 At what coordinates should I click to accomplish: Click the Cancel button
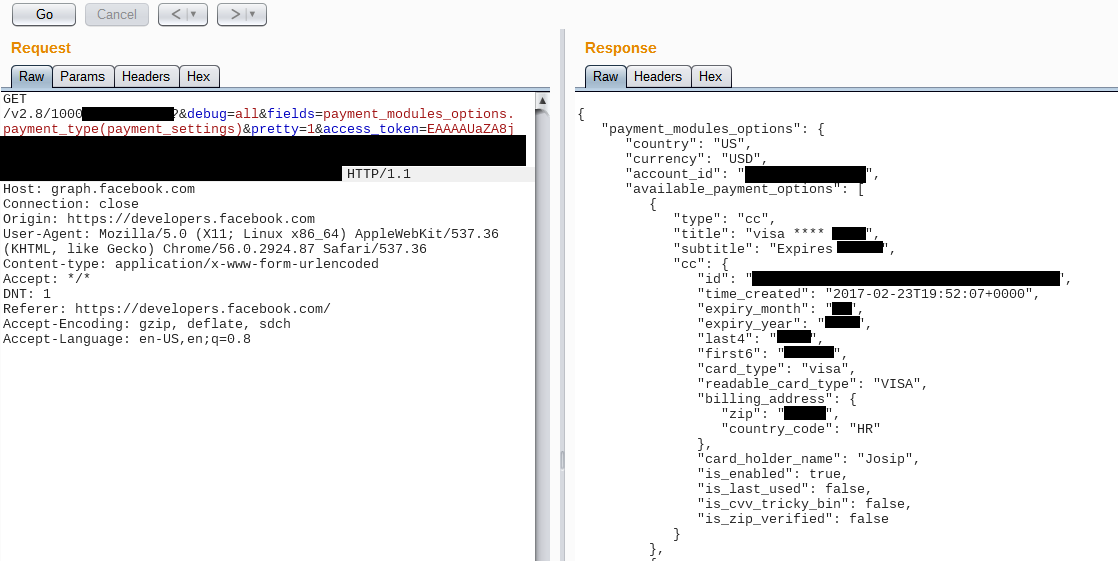(117, 14)
